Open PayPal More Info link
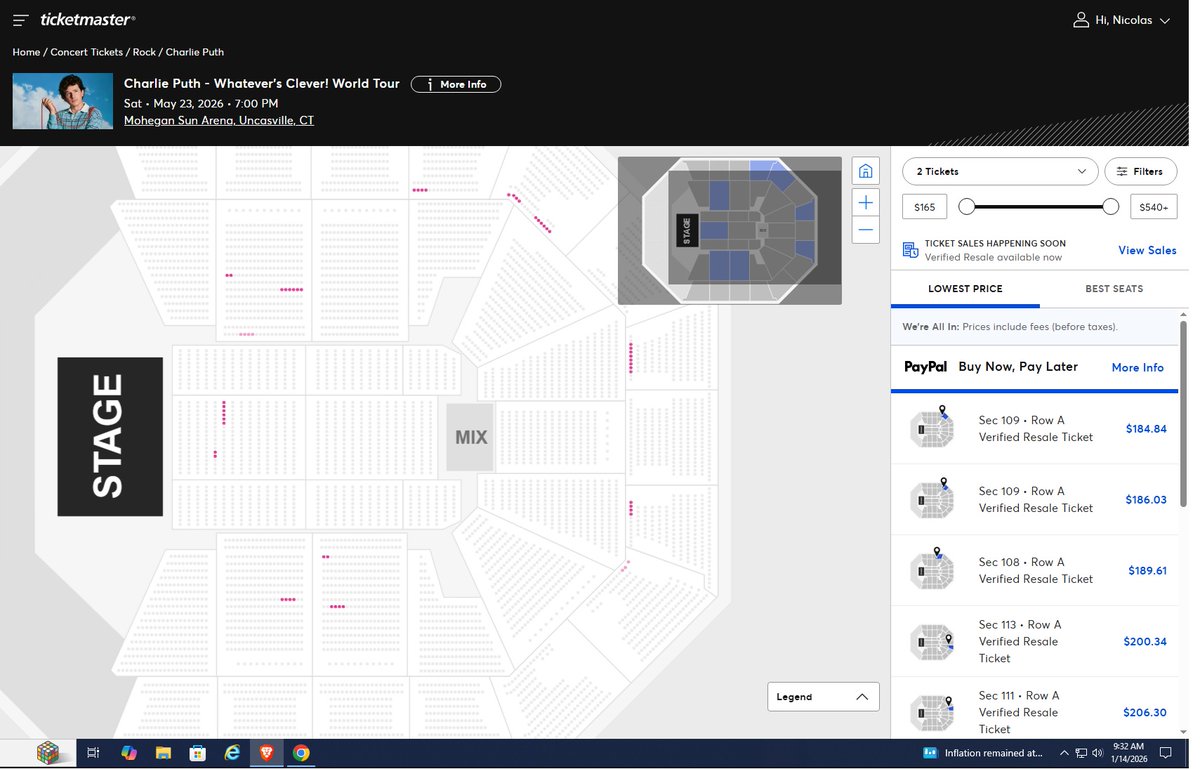1200x769 pixels. [1138, 367]
